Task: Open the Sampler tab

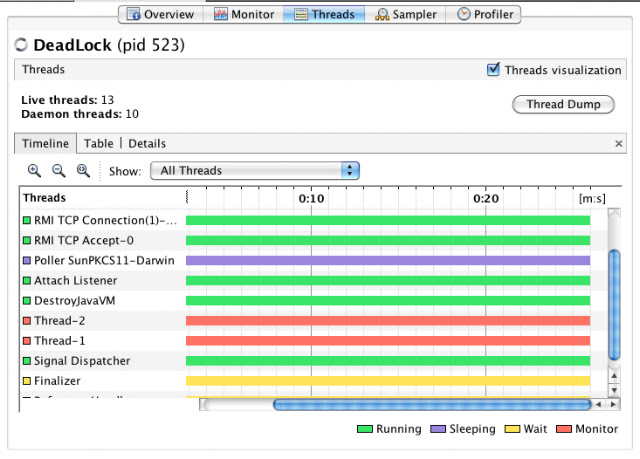Action: 406,15
